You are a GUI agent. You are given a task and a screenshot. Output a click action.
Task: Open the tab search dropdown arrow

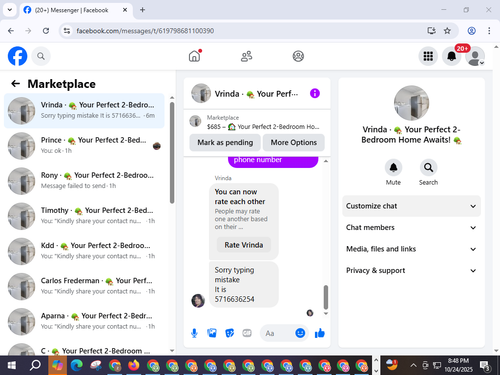tap(10, 10)
